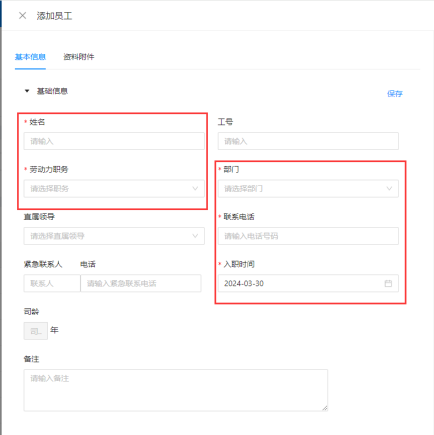Focus the 姓名 input field
The width and height of the screenshot is (434, 435).
(x=114, y=141)
